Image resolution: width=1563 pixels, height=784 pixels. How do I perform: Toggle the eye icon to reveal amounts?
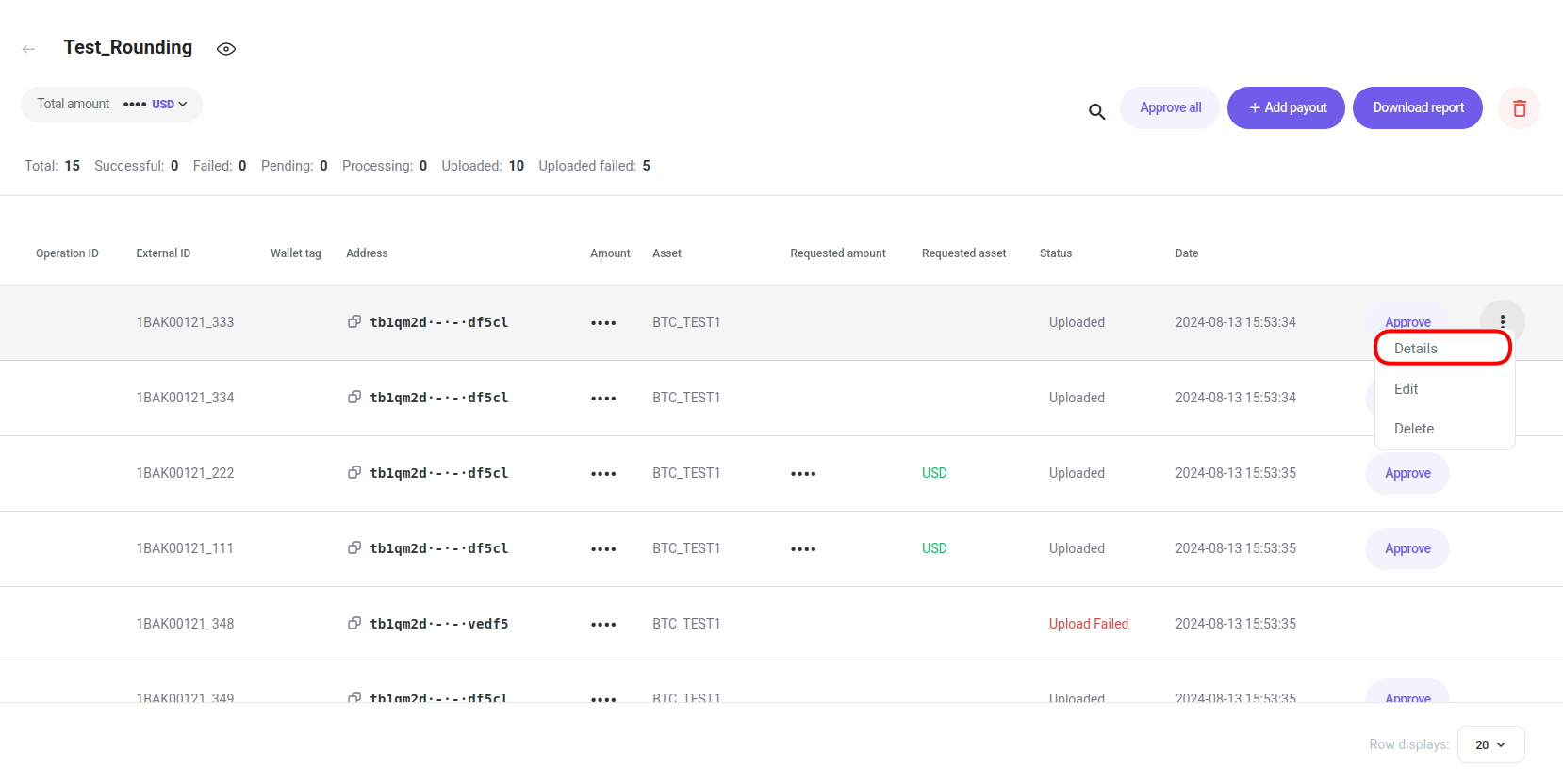point(226,49)
